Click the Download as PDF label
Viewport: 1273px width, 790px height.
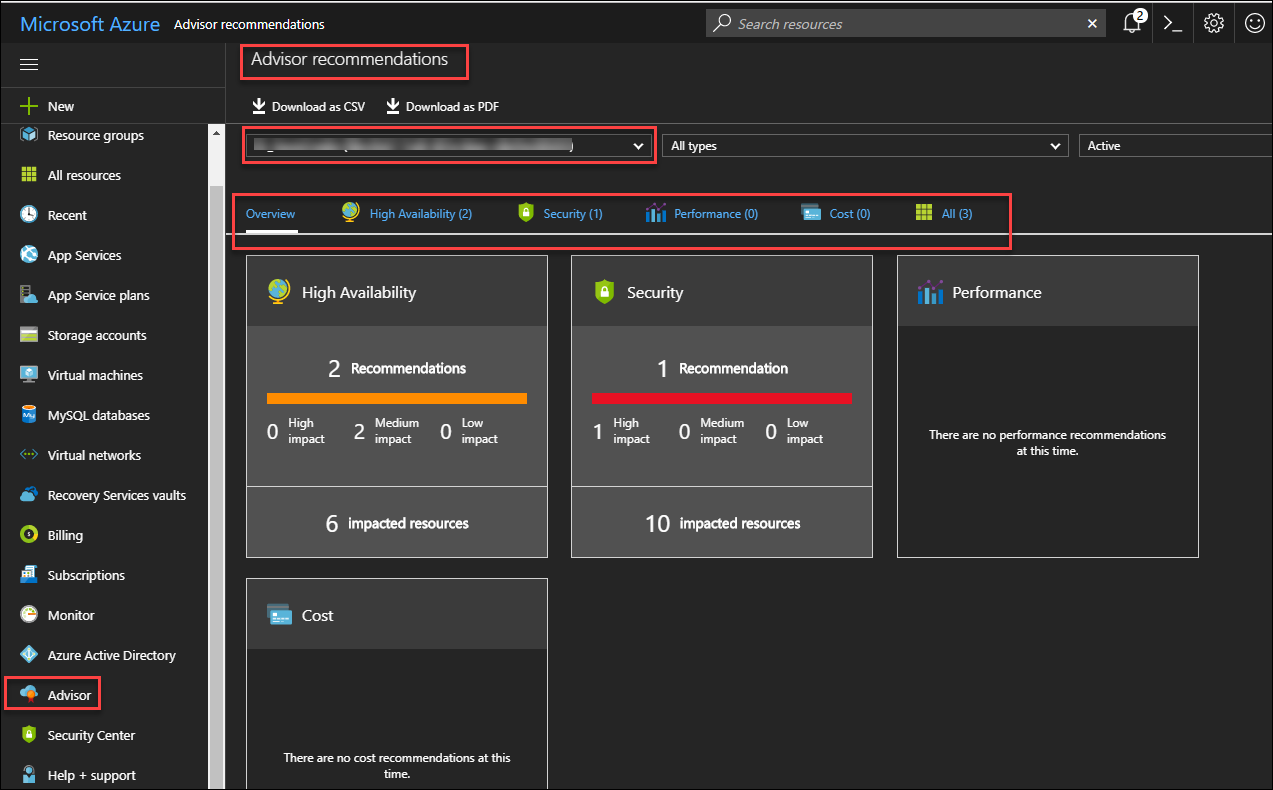(453, 107)
